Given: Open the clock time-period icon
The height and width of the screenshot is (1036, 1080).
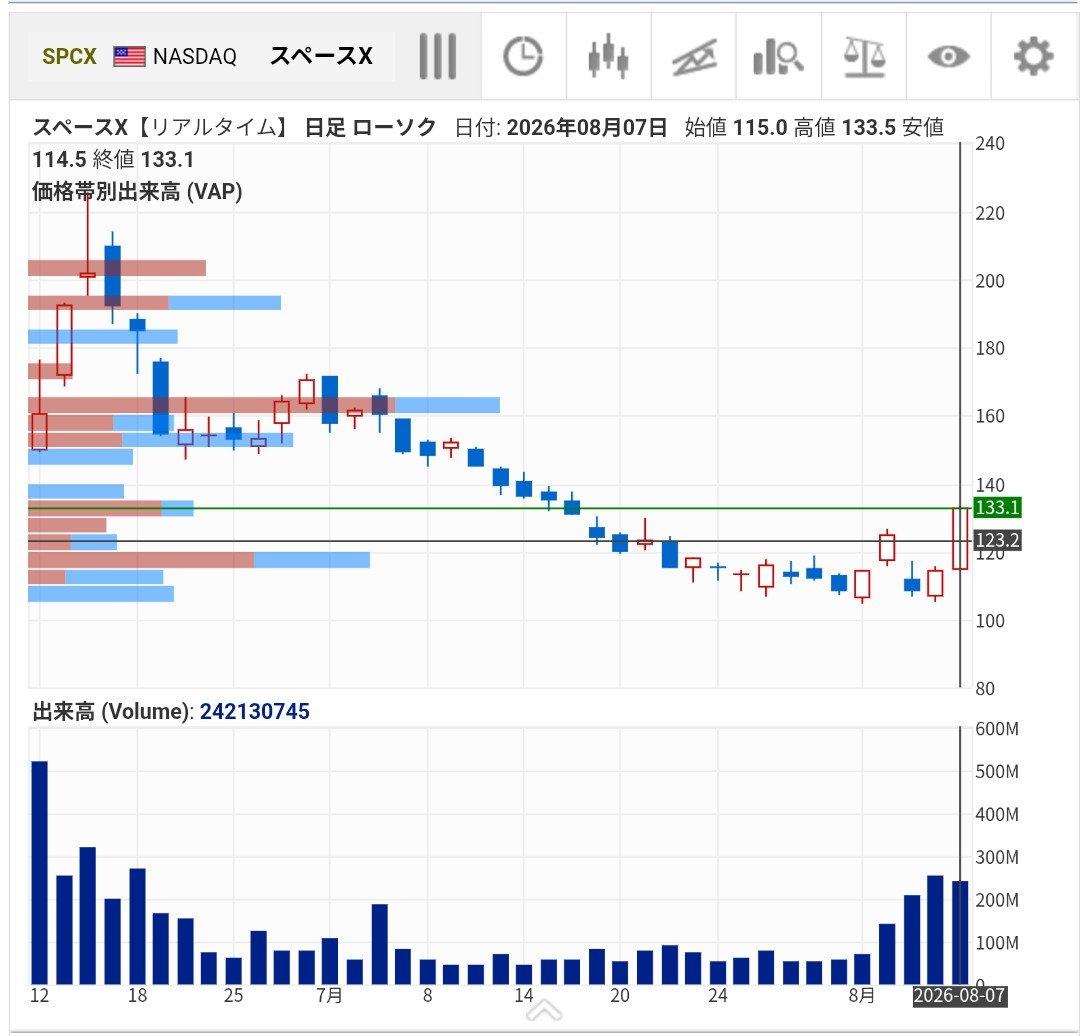Looking at the screenshot, I should [523, 56].
